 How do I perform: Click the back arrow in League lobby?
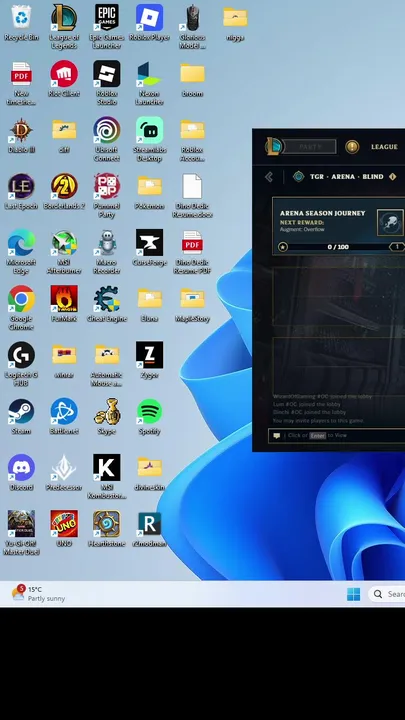(x=269, y=177)
